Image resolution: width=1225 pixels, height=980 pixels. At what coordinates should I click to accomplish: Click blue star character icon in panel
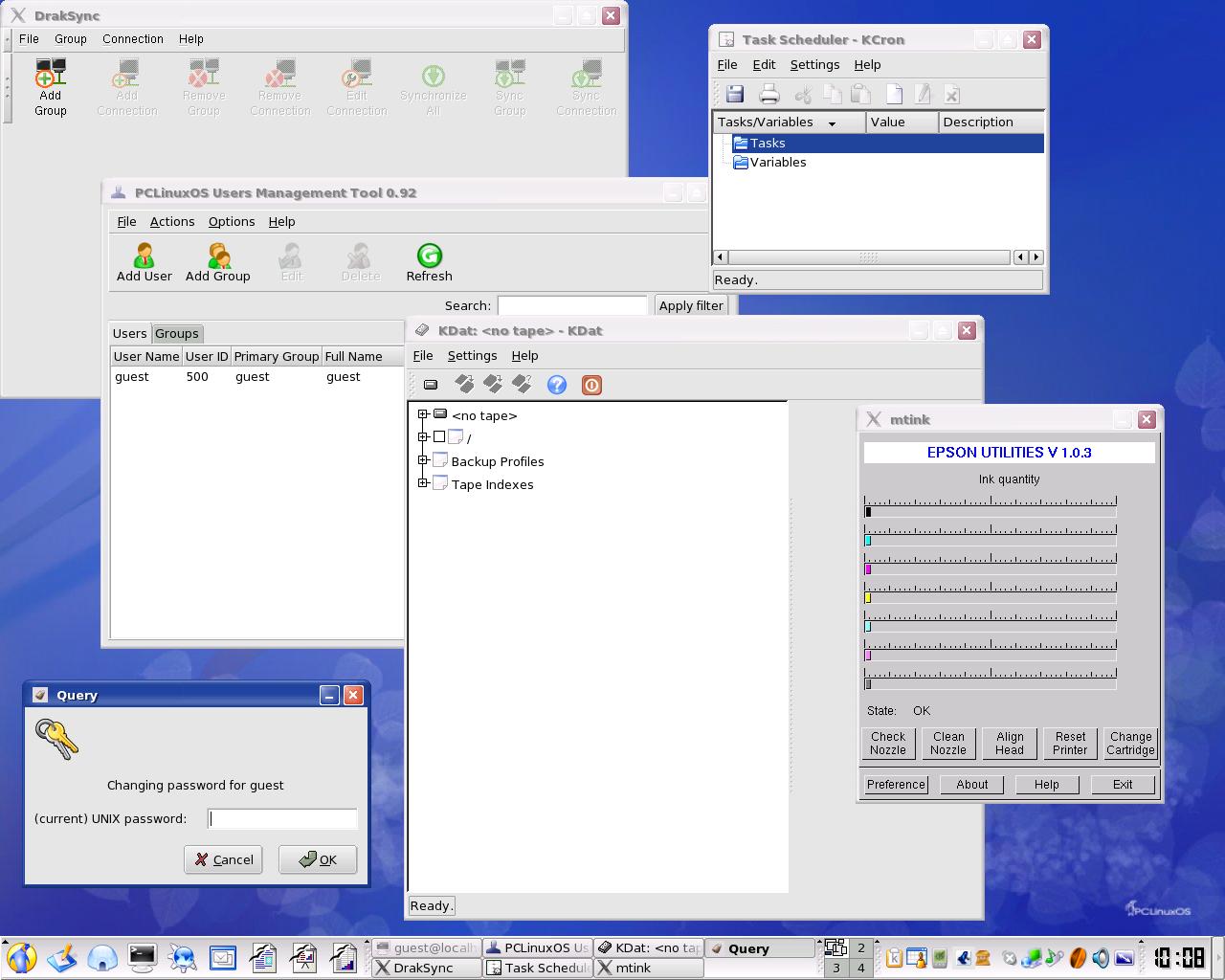click(183, 957)
